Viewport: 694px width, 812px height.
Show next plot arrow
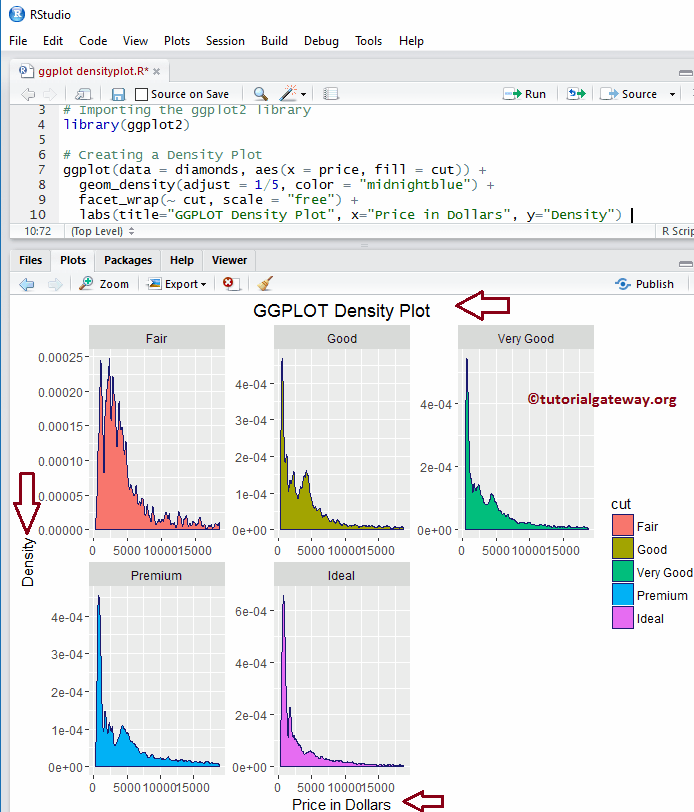tap(55, 284)
